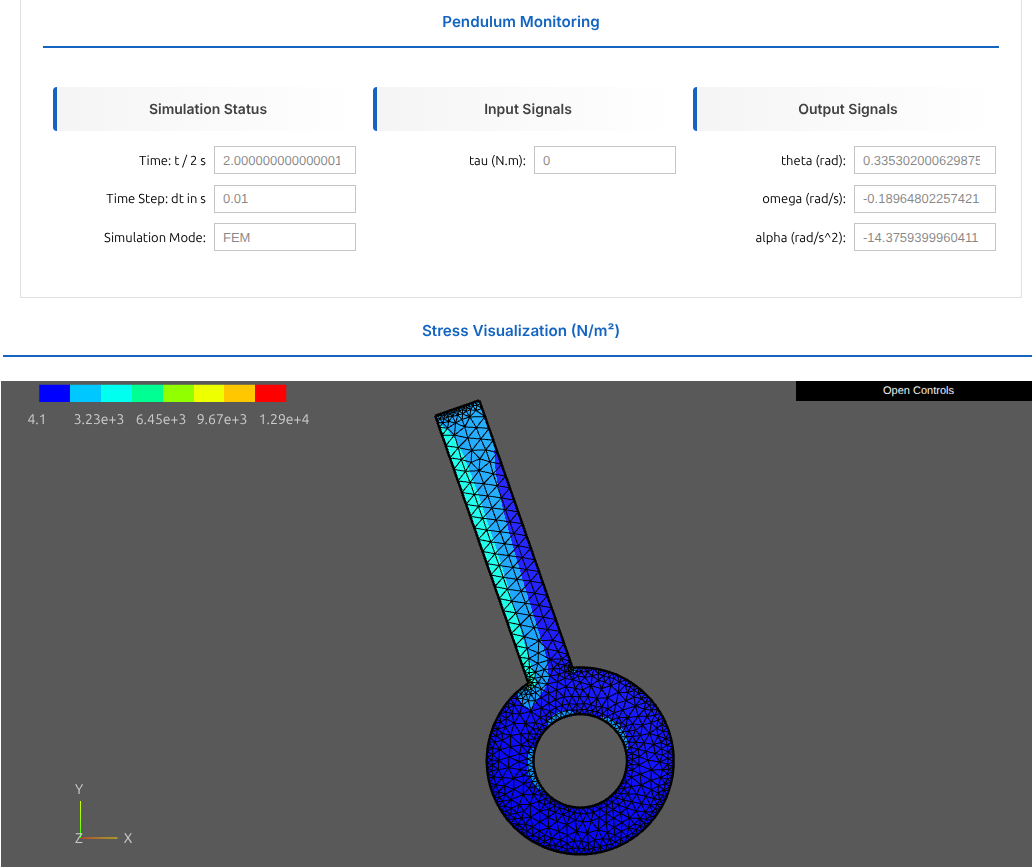Click the 1.29e+4 legend maximum value
Viewport: 1032px width, 867px height.
(284, 419)
